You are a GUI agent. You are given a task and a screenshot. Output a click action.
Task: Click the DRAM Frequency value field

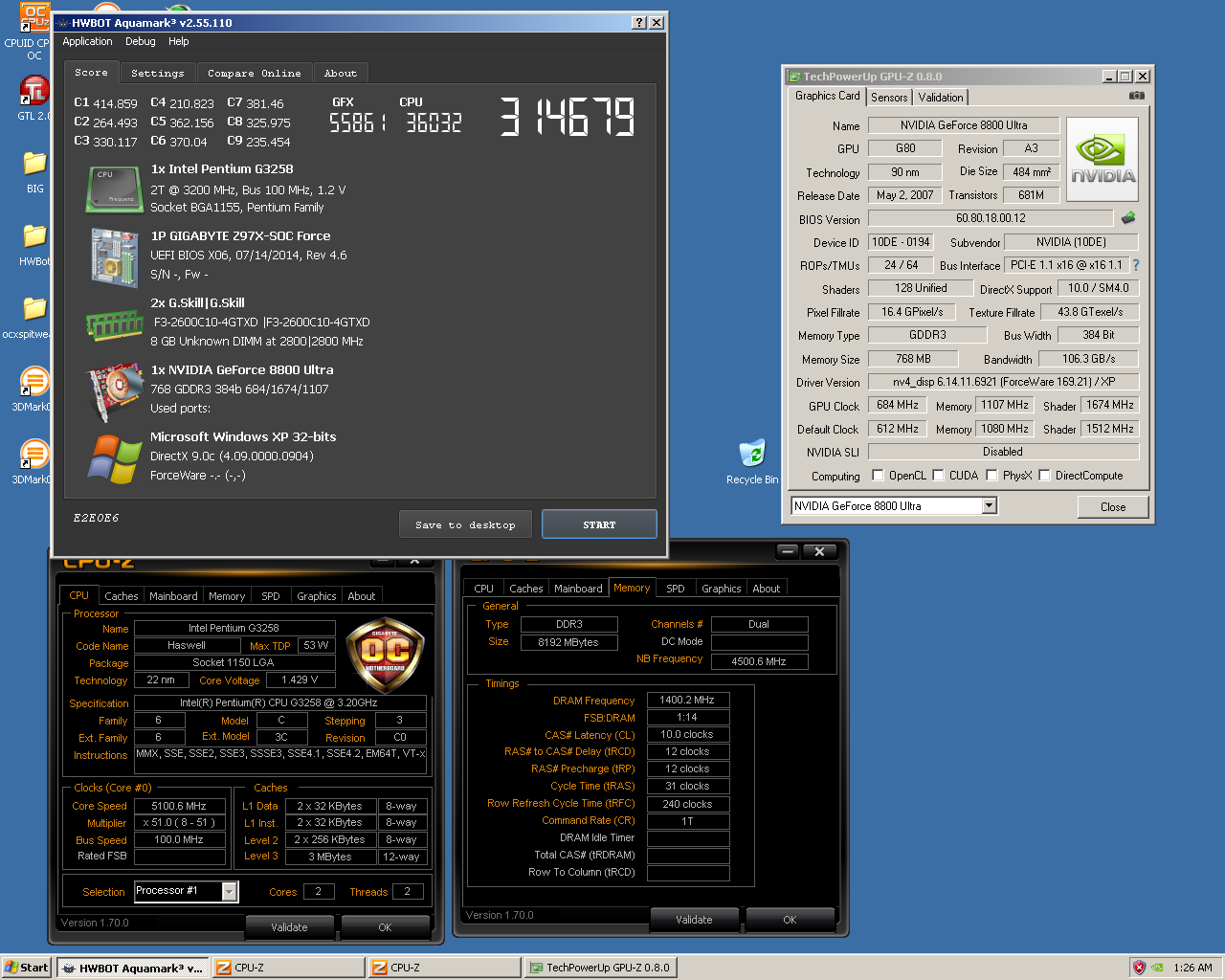pyautogui.click(x=687, y=700)
